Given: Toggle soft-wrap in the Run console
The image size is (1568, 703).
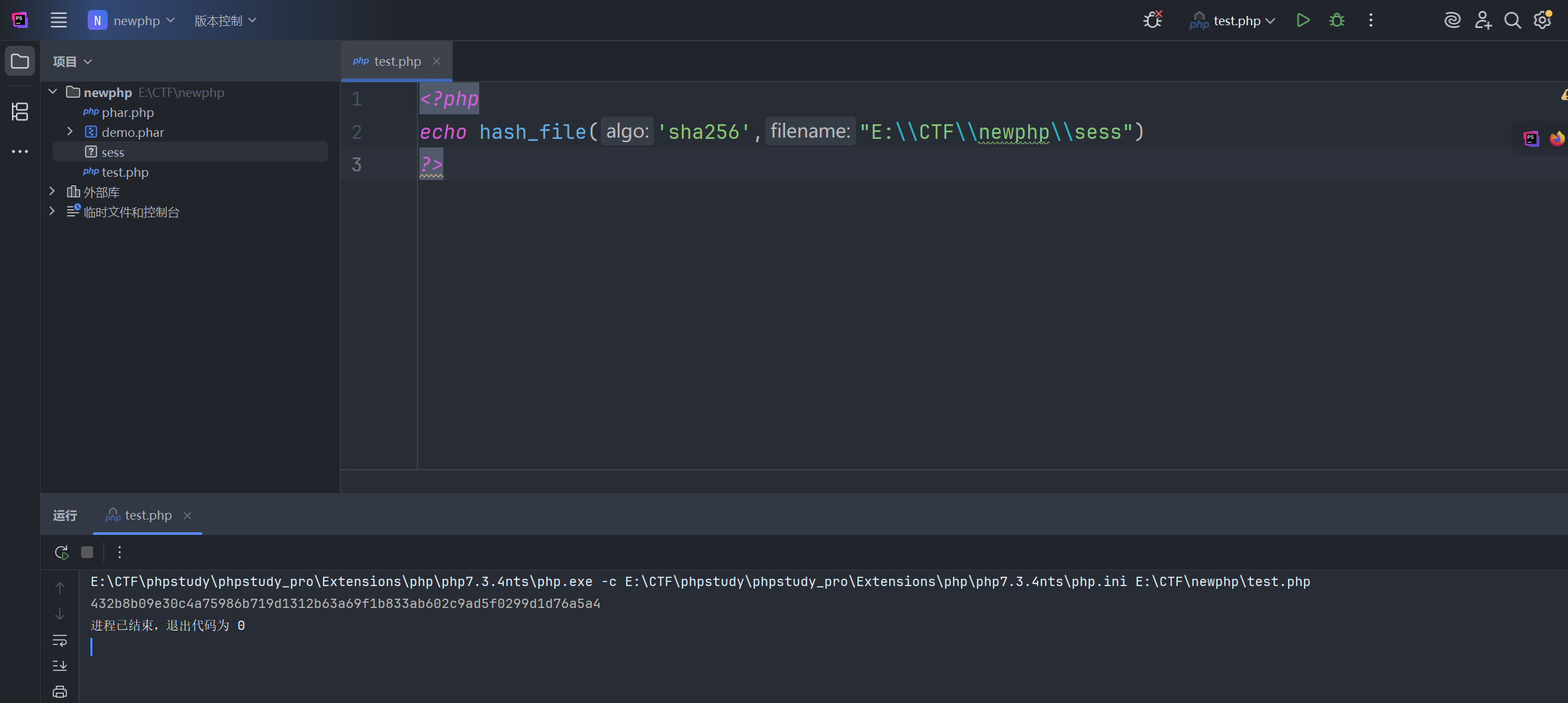Looking at the screenshot, I should tap(60, 641).
